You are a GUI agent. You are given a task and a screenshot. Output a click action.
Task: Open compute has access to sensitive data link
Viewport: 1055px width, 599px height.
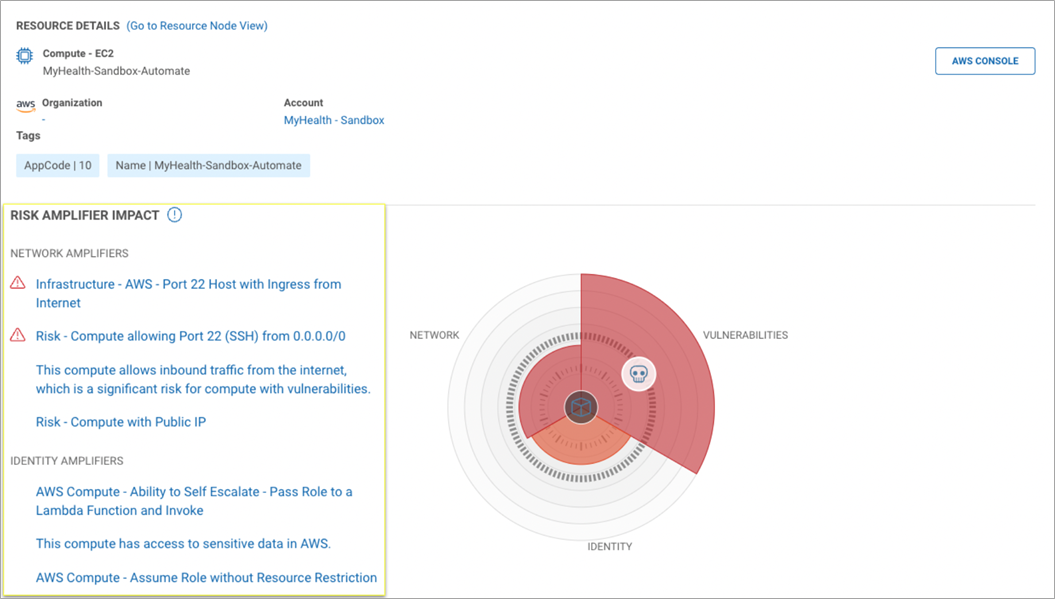(183, 543)
